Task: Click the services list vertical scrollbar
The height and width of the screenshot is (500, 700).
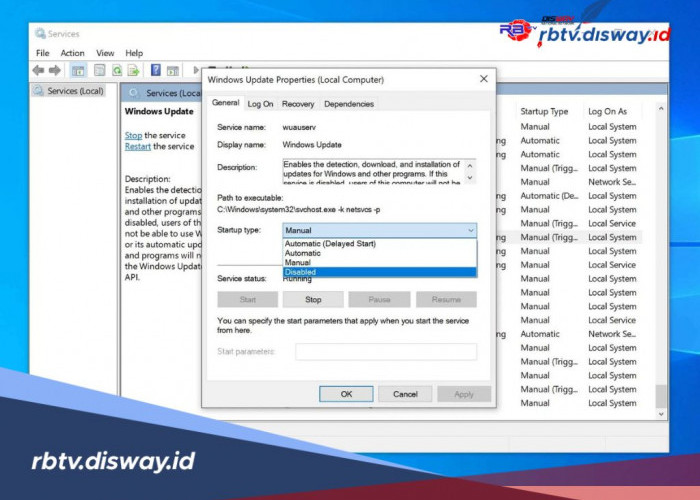Action: click(660, 250)
